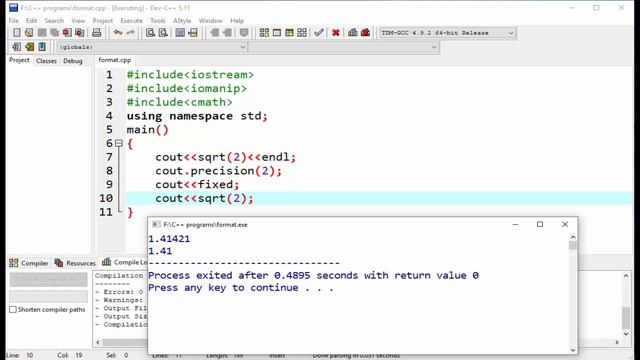
Task: Switch to the Classes sidebar tab
Action: pos(46,61)
